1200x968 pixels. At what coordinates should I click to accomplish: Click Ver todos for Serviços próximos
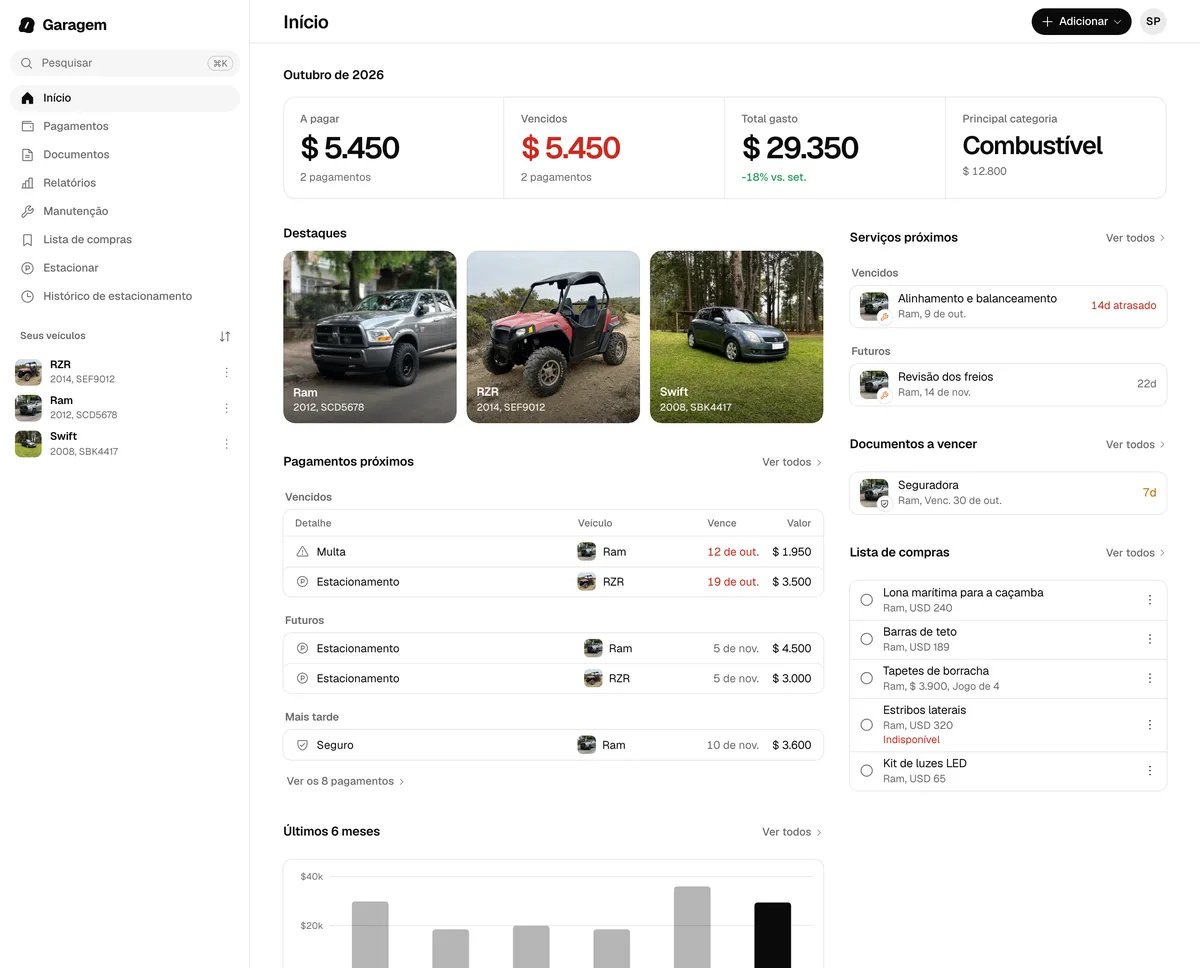coord(1136,238)
